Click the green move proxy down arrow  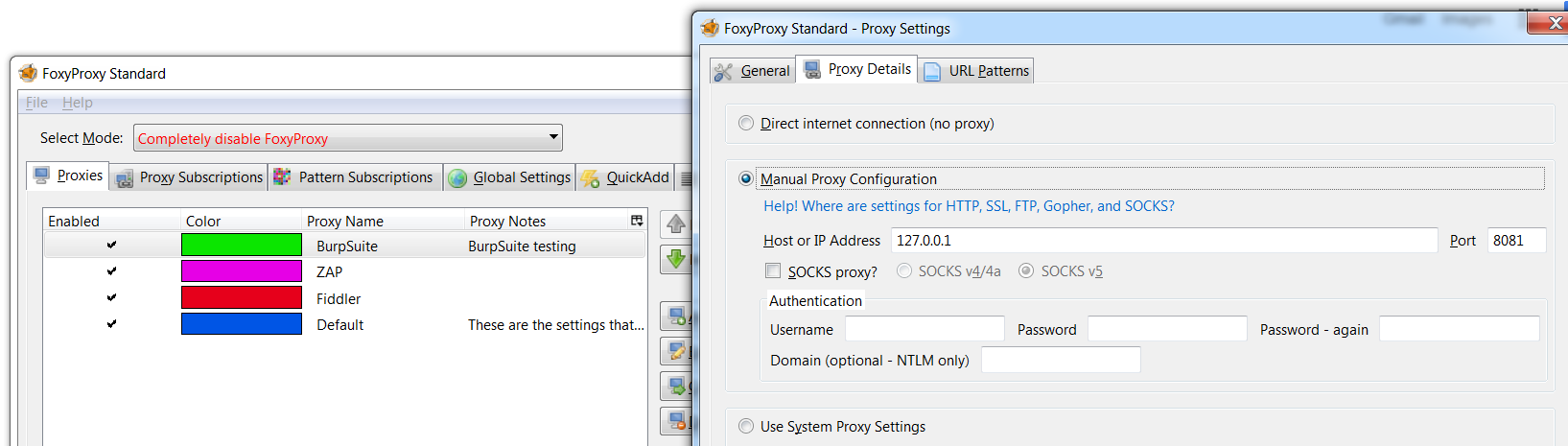point(676,260)
